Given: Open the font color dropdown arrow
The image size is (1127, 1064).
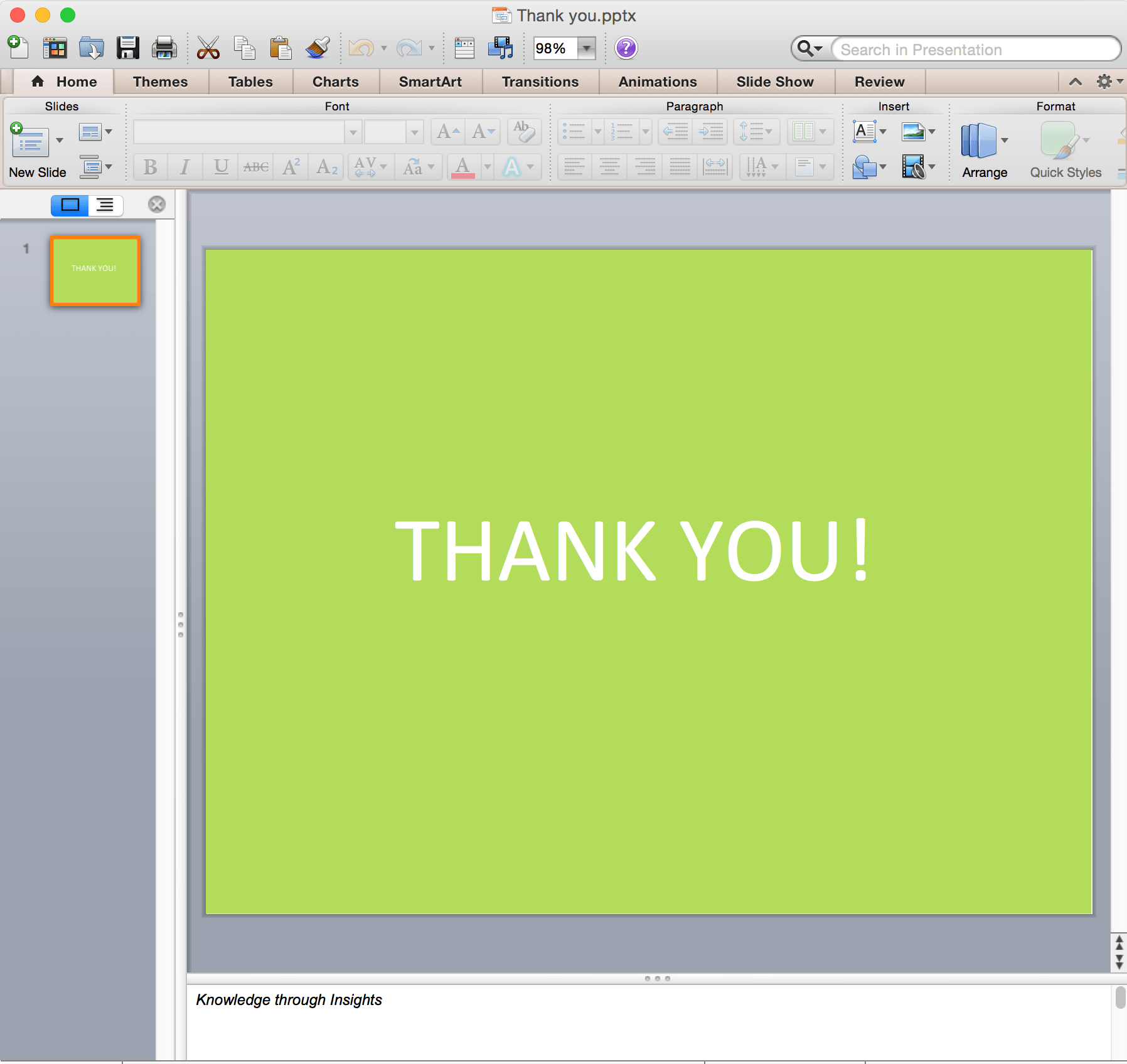Looking at the screenshot, I should [x=488, y=167].
